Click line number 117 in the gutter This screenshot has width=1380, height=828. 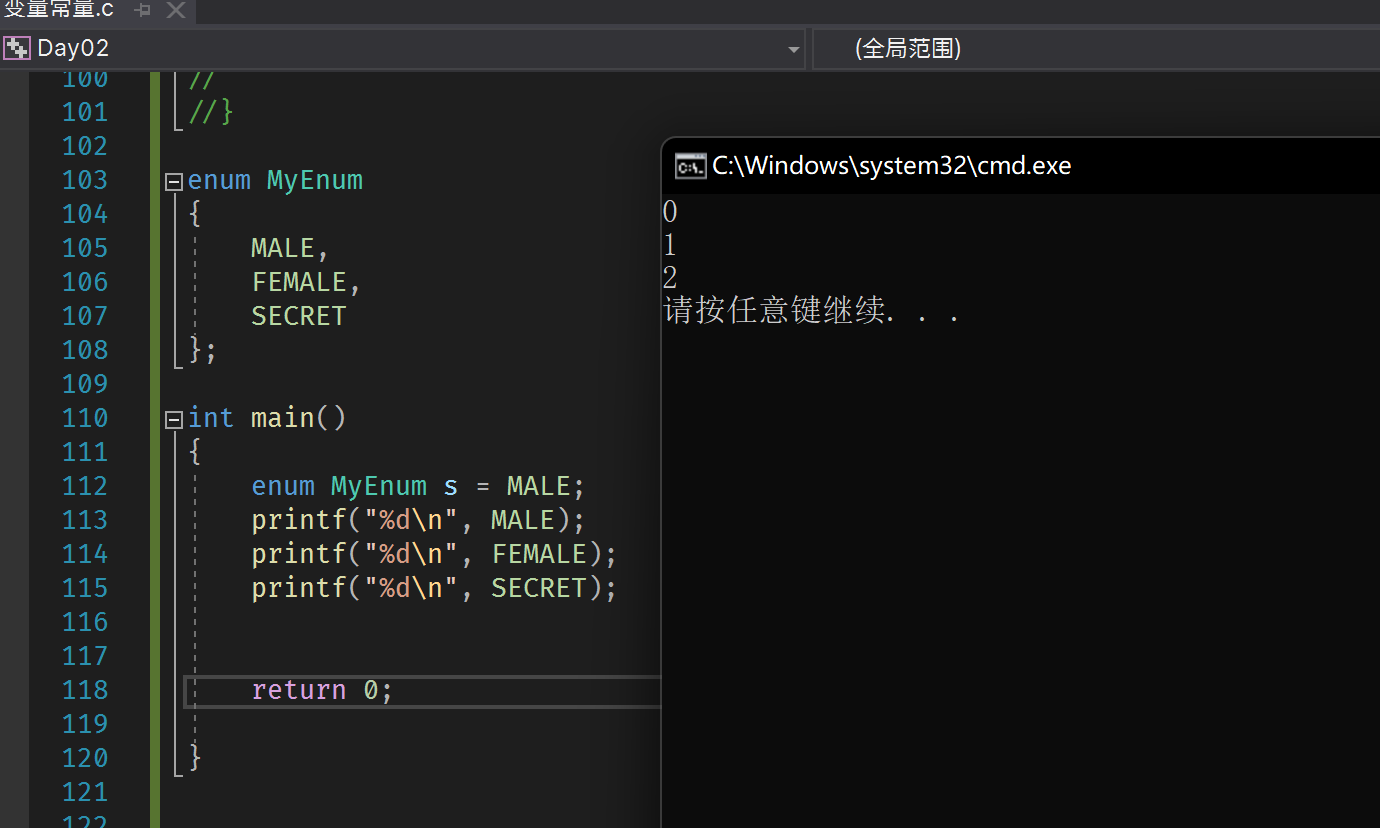point(85,656)
